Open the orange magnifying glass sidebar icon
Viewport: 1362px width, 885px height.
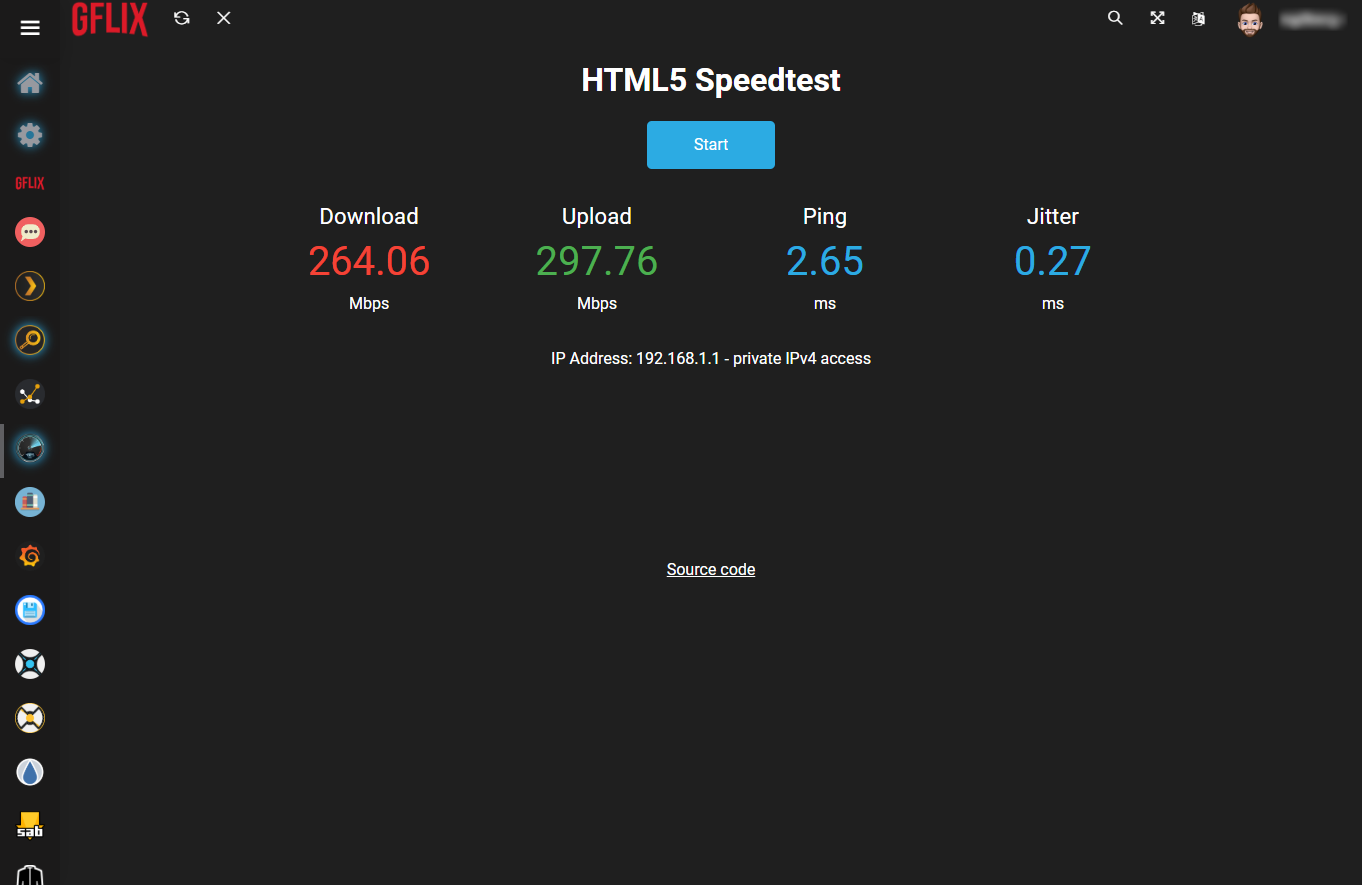30,341
